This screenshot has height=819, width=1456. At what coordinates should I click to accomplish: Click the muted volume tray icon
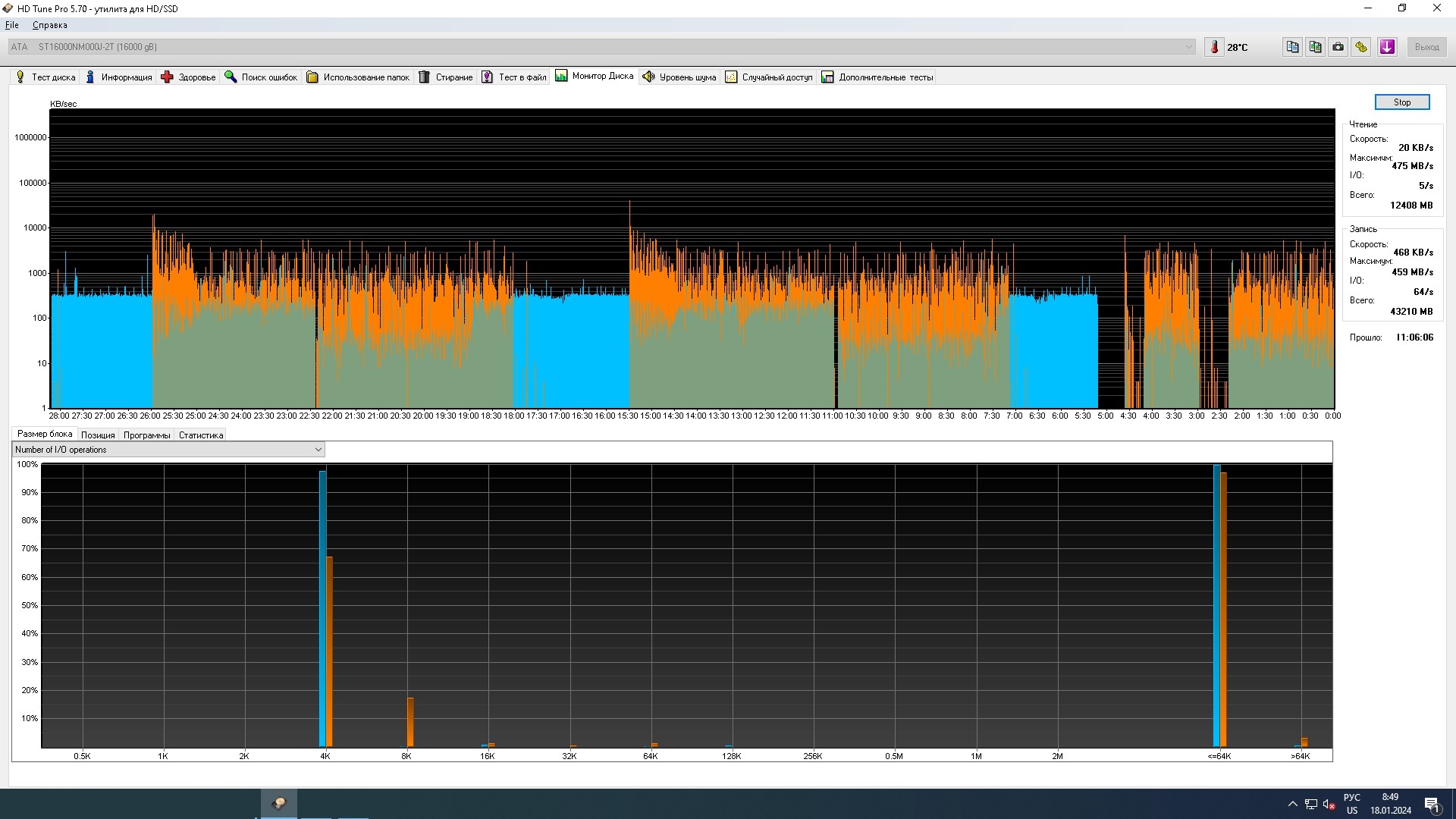[x=1329, y=804]
